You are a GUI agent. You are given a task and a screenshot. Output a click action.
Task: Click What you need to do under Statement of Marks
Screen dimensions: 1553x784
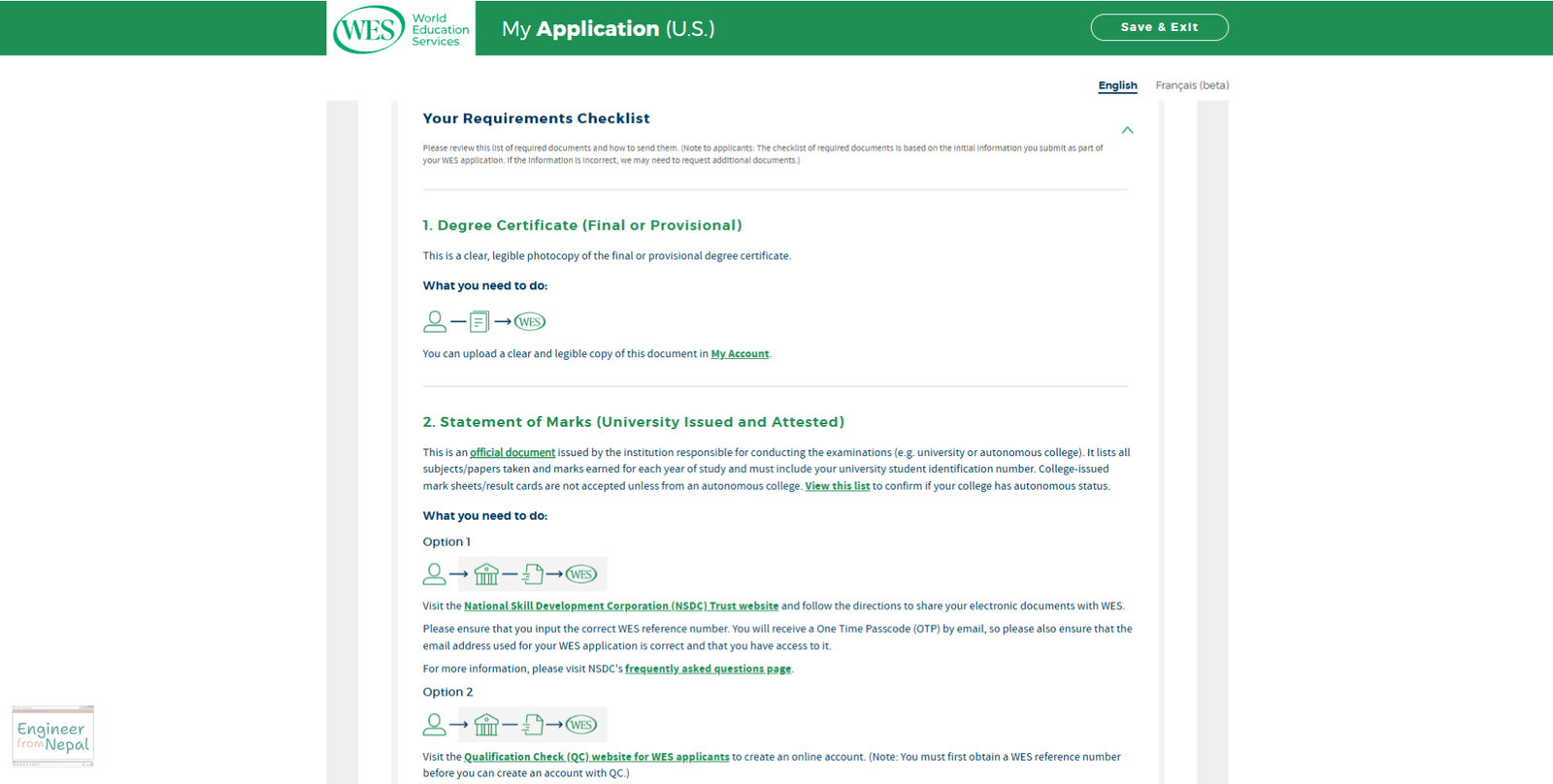coord(485,516)
